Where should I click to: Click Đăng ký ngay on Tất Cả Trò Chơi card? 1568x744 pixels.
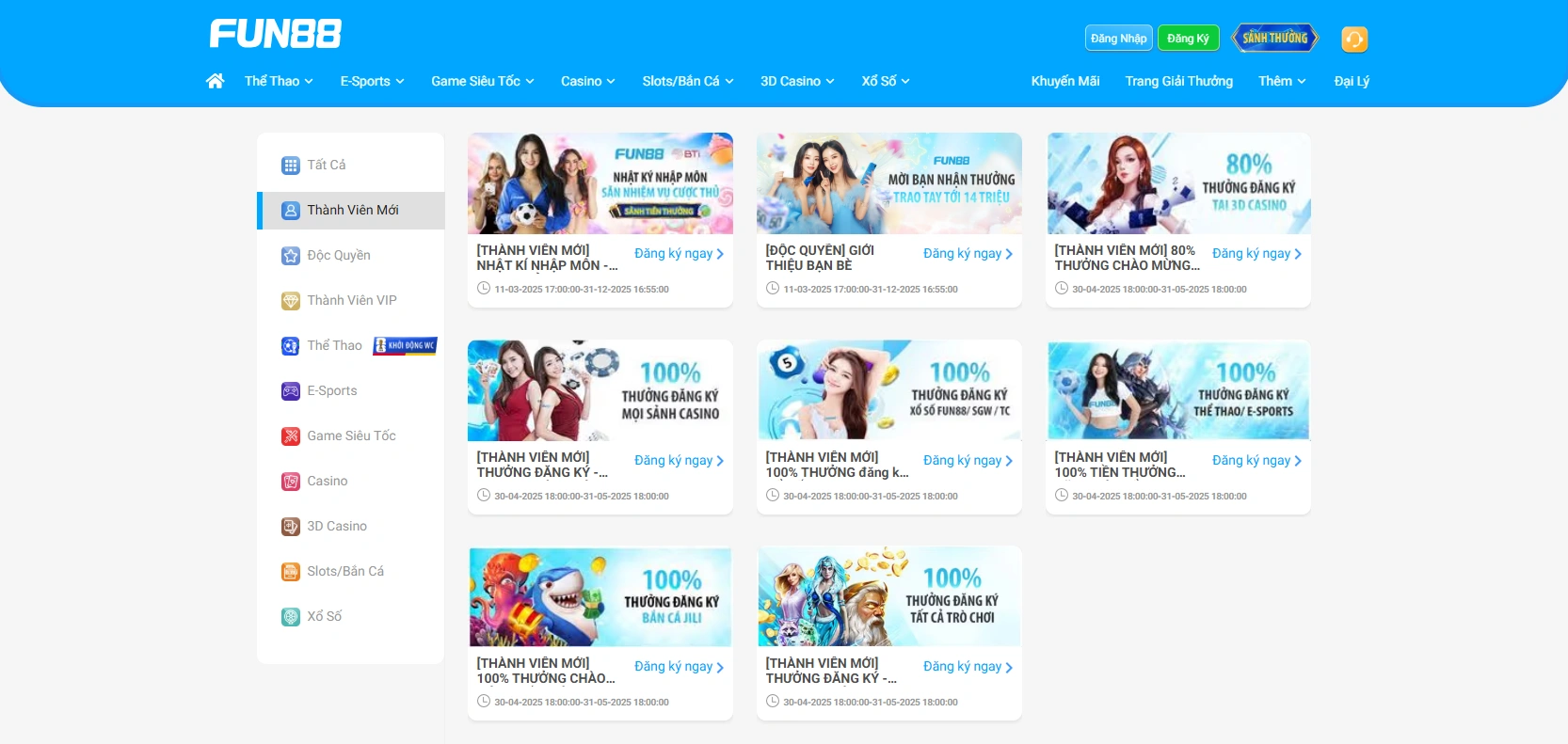pos(968,667)
